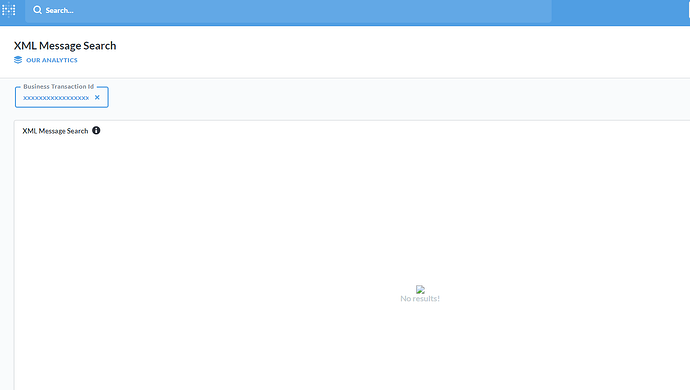Open the XML Message Search card title
The width and height of the screenshot is (690, 390).
tap(55, 131)
